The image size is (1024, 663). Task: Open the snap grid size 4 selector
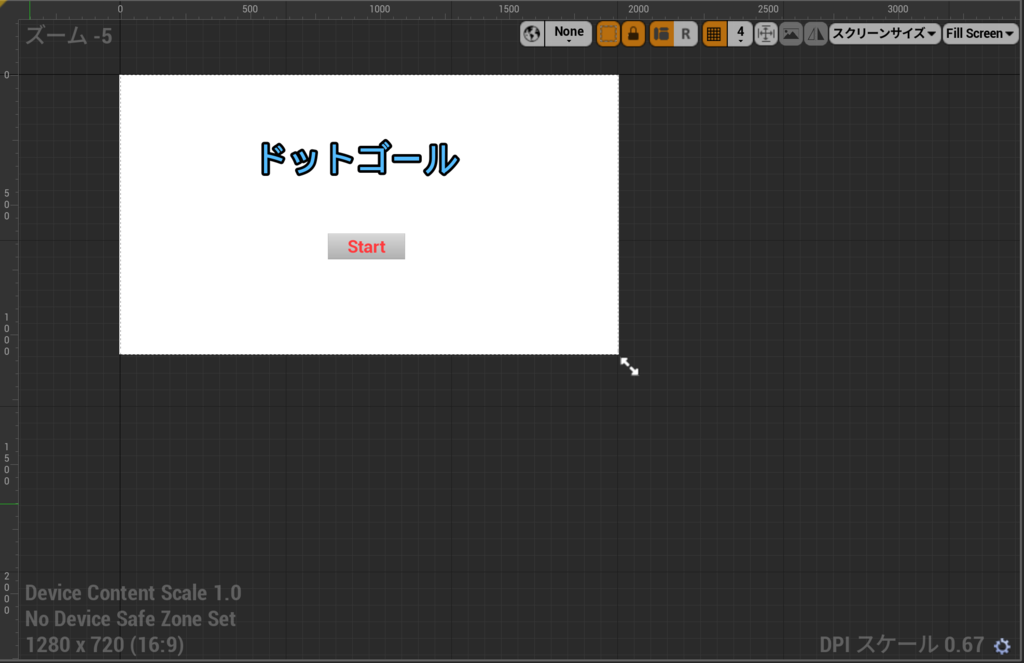click(x=740, y=33)
